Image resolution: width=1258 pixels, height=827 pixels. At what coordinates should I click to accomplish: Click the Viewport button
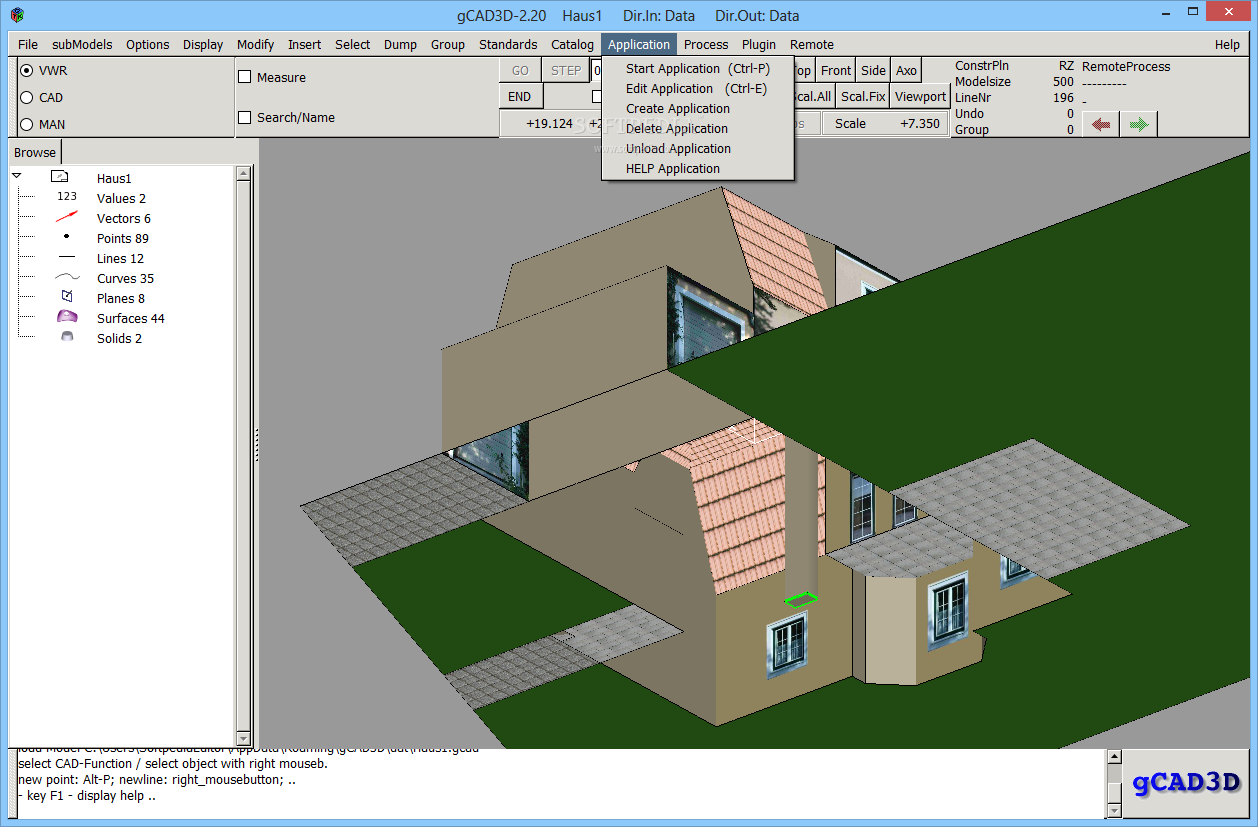click(920, 96)
